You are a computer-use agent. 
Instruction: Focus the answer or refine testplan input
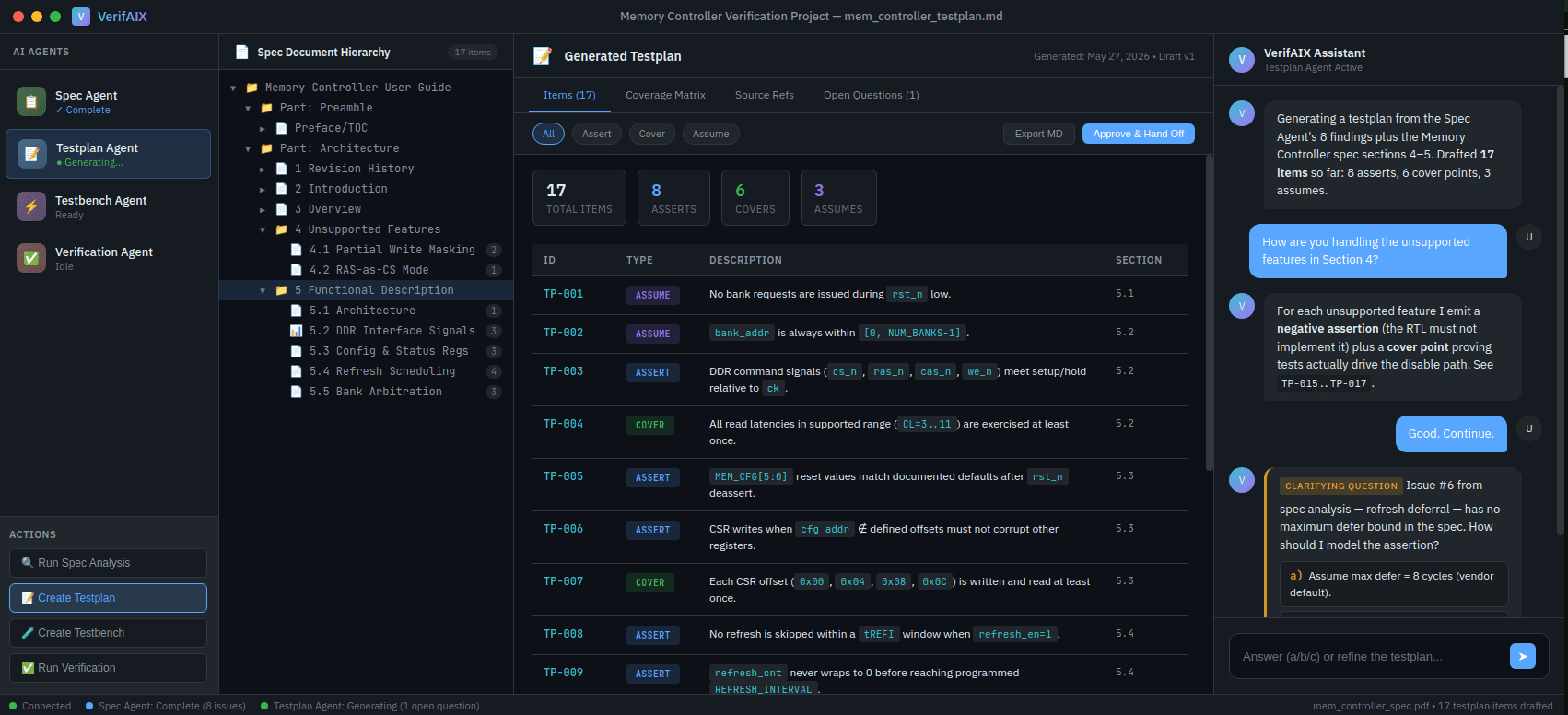coord(1368,657)
